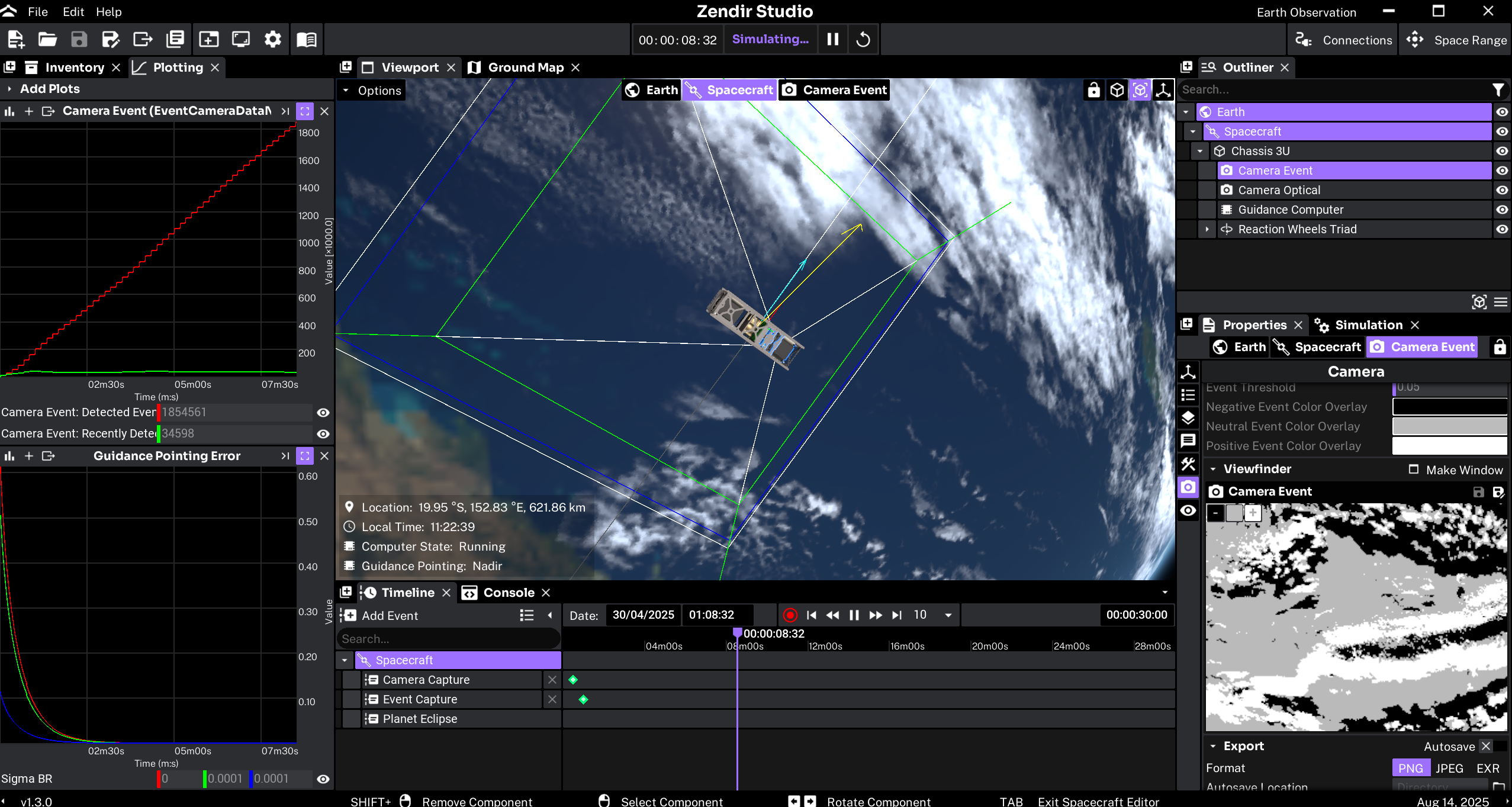The image size is (1512, 807).
Task: Switch to the Ground Map tab
Action: coord(525,67)
